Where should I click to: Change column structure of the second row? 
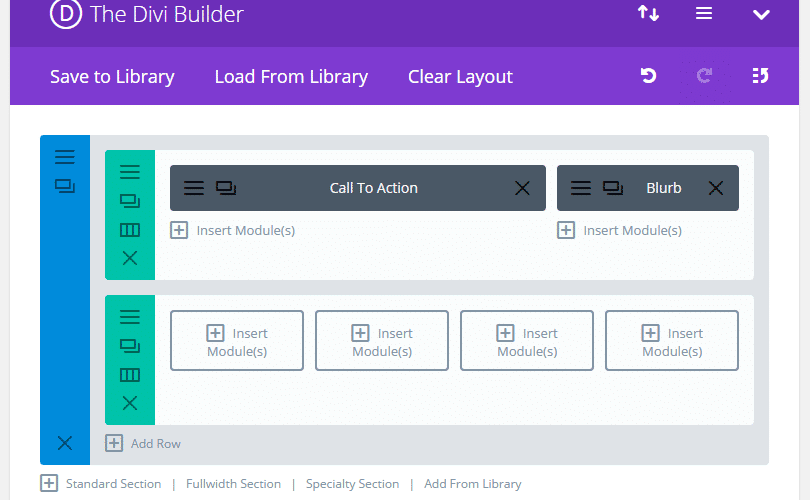tap(130, 375)
